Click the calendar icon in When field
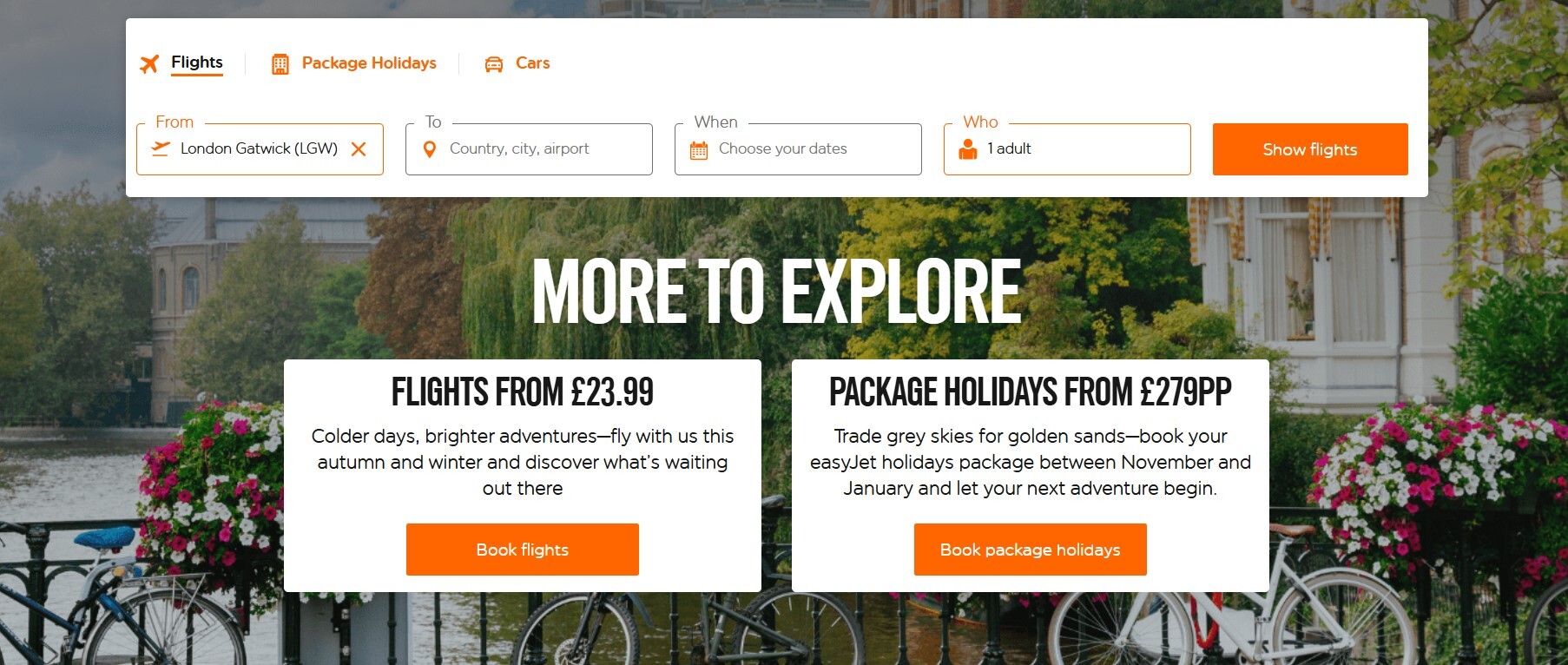1568x665 pixels. pos(699,149)
